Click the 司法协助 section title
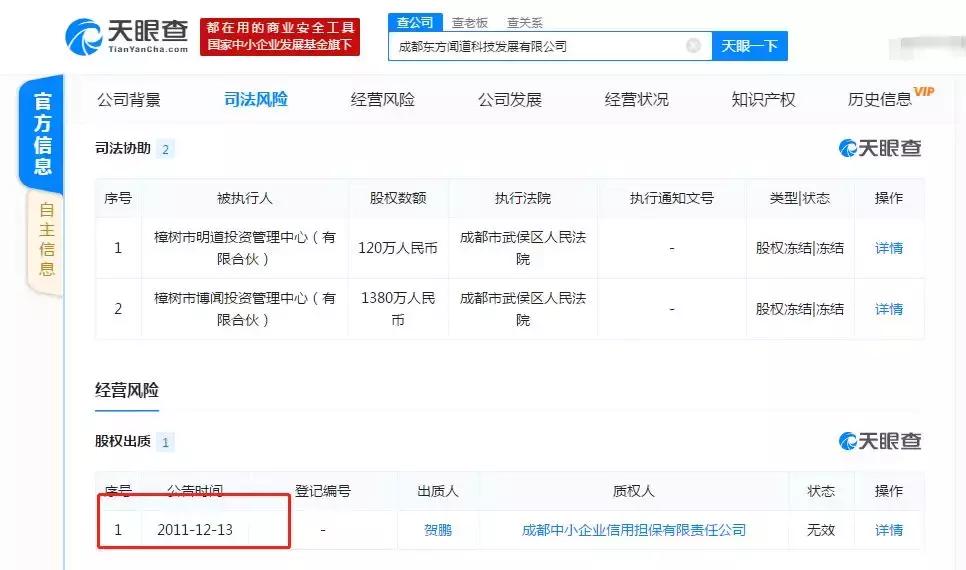This screenshot has height=570, width=966. [123, 149]
